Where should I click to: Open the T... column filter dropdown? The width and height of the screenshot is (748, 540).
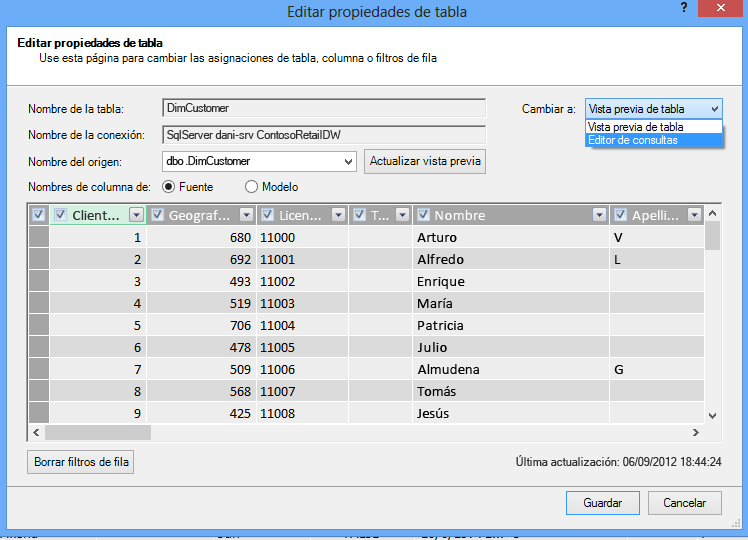[403, 215]
